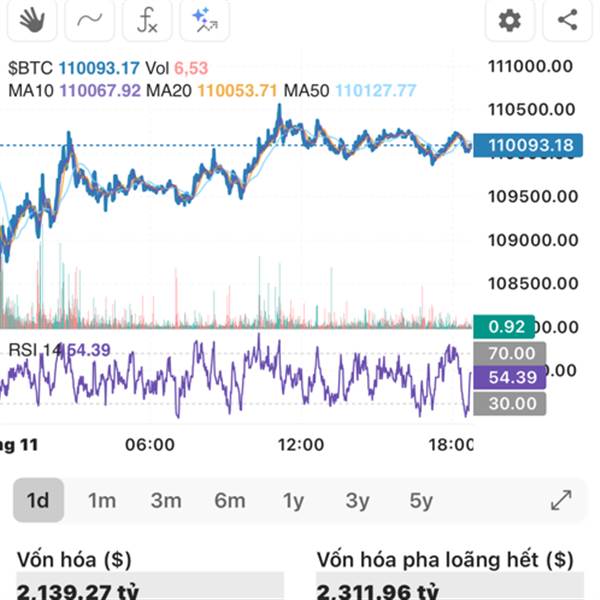The image size is (600, 600).
Task: Open the fx indicators menu
Action: coord(147,19)
